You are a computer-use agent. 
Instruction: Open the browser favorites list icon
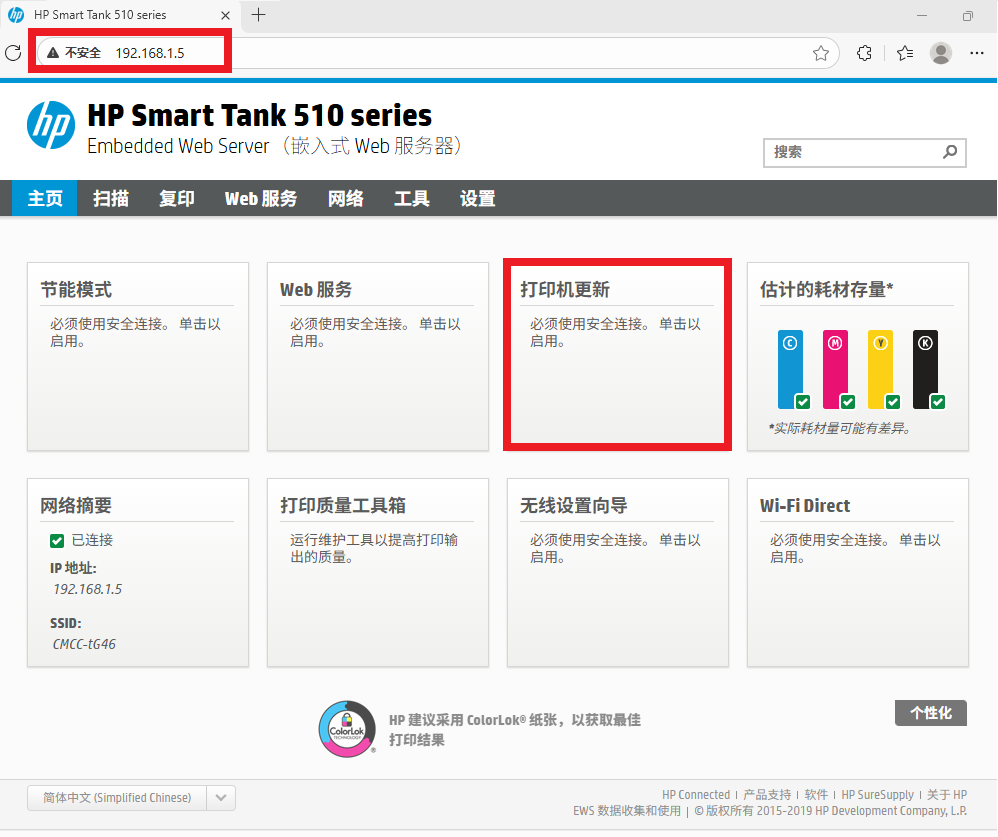[905, 53]
